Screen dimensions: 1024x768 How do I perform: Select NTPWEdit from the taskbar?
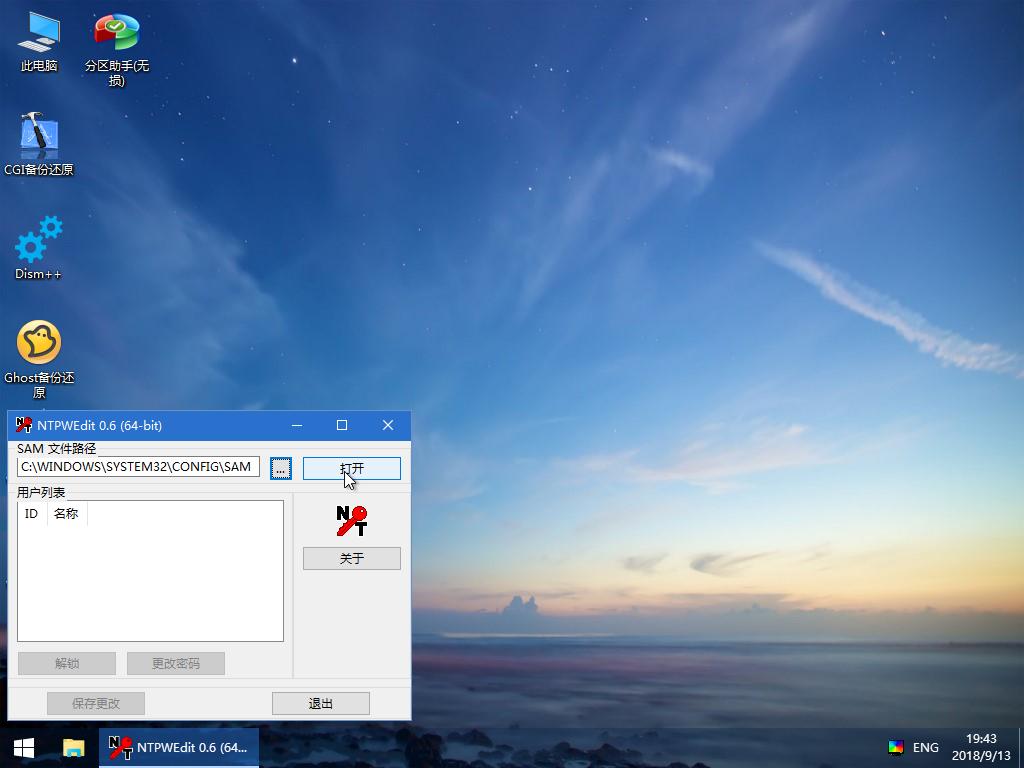[179, 747]
